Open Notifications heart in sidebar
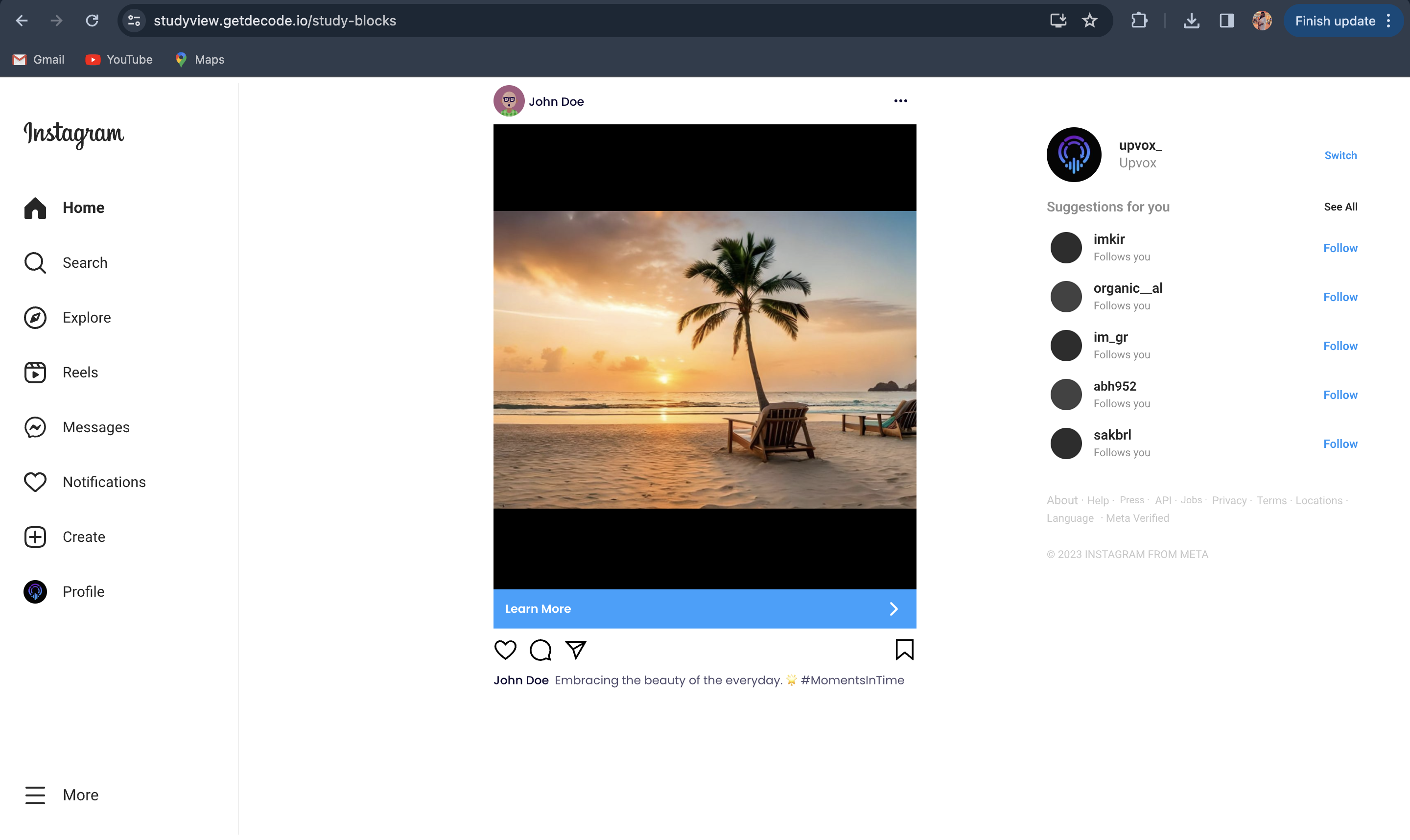This screenshot has width=1410, height=840. [35, 482]
